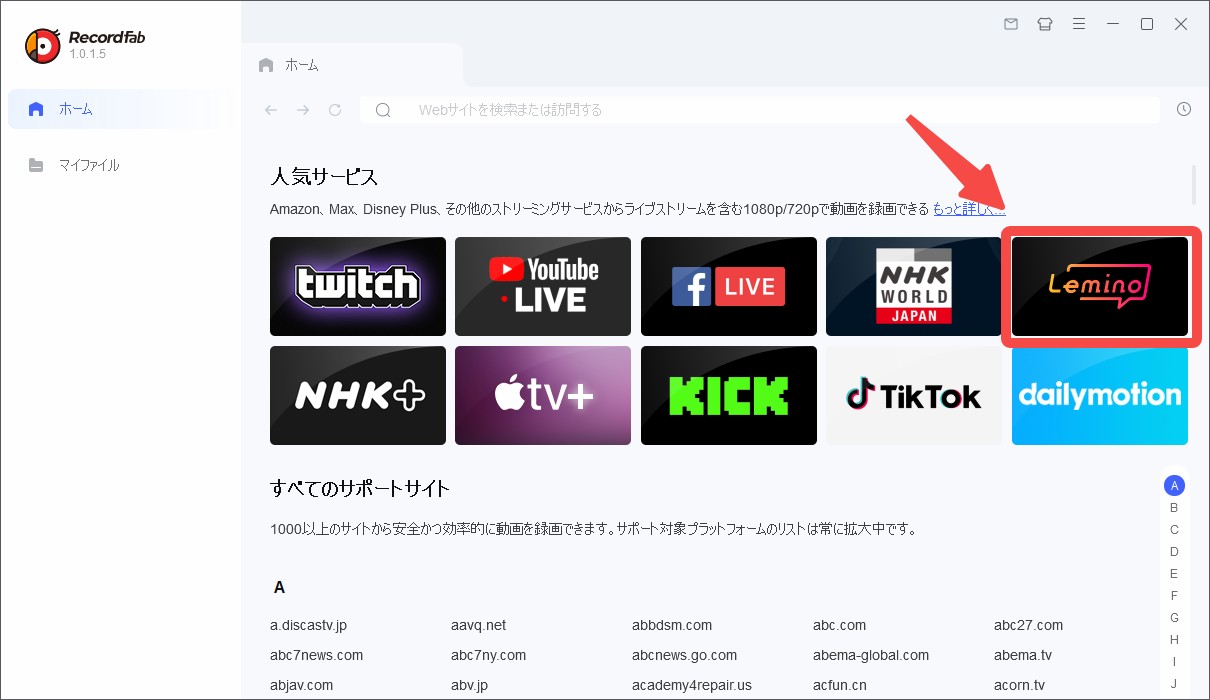
Task: Open abema.tv from supported sites list
Action: (x=1022, y=655)
